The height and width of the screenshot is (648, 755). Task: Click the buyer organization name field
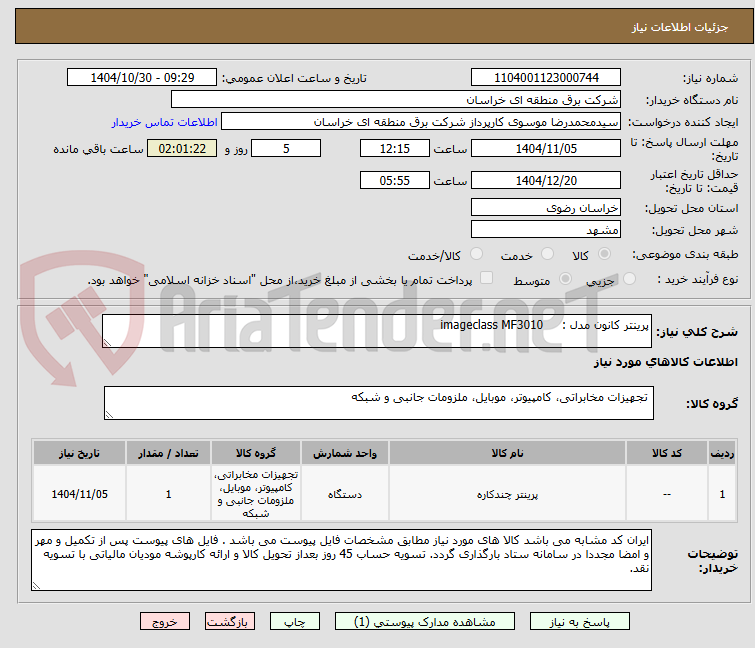(396, 100)
